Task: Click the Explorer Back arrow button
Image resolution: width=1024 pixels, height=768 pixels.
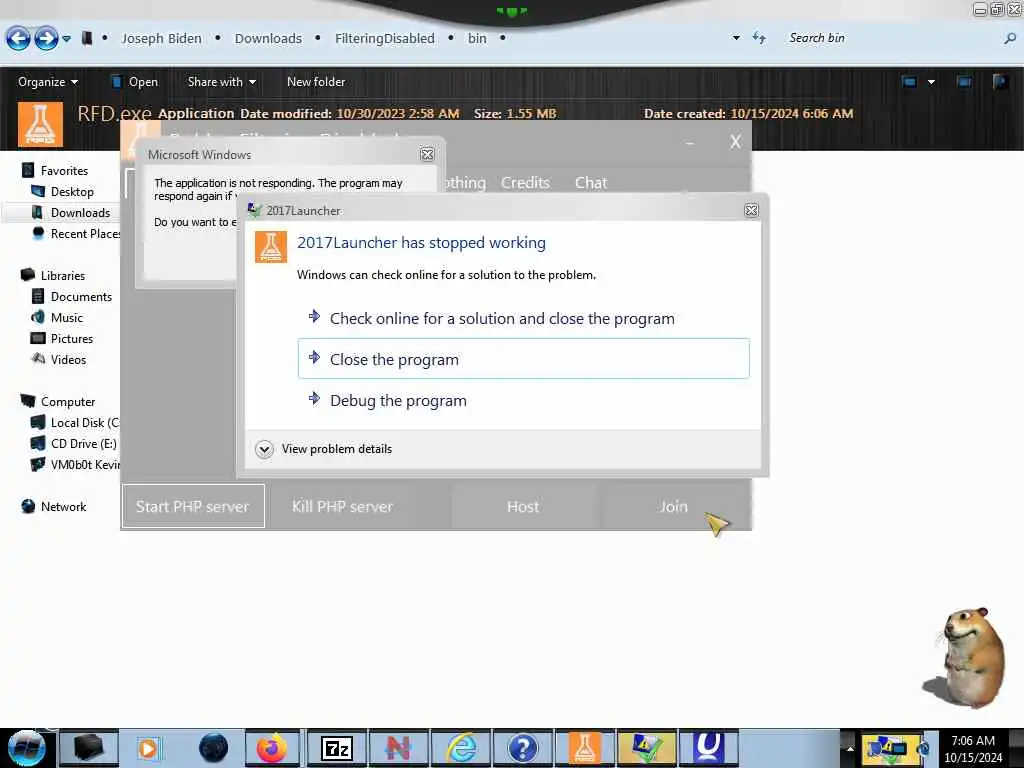Action: point(18,38)
